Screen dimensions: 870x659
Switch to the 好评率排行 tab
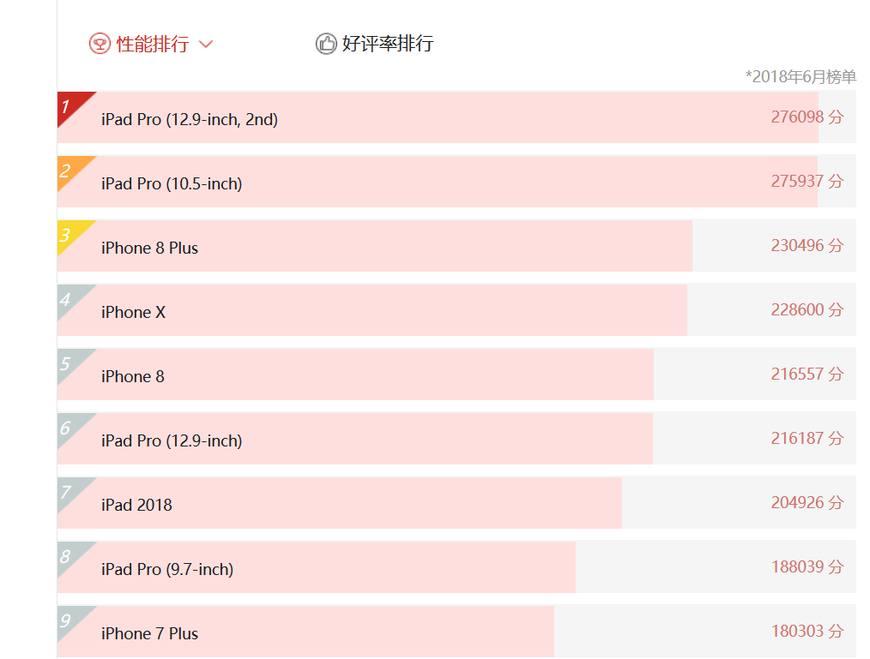pos(387,44)
